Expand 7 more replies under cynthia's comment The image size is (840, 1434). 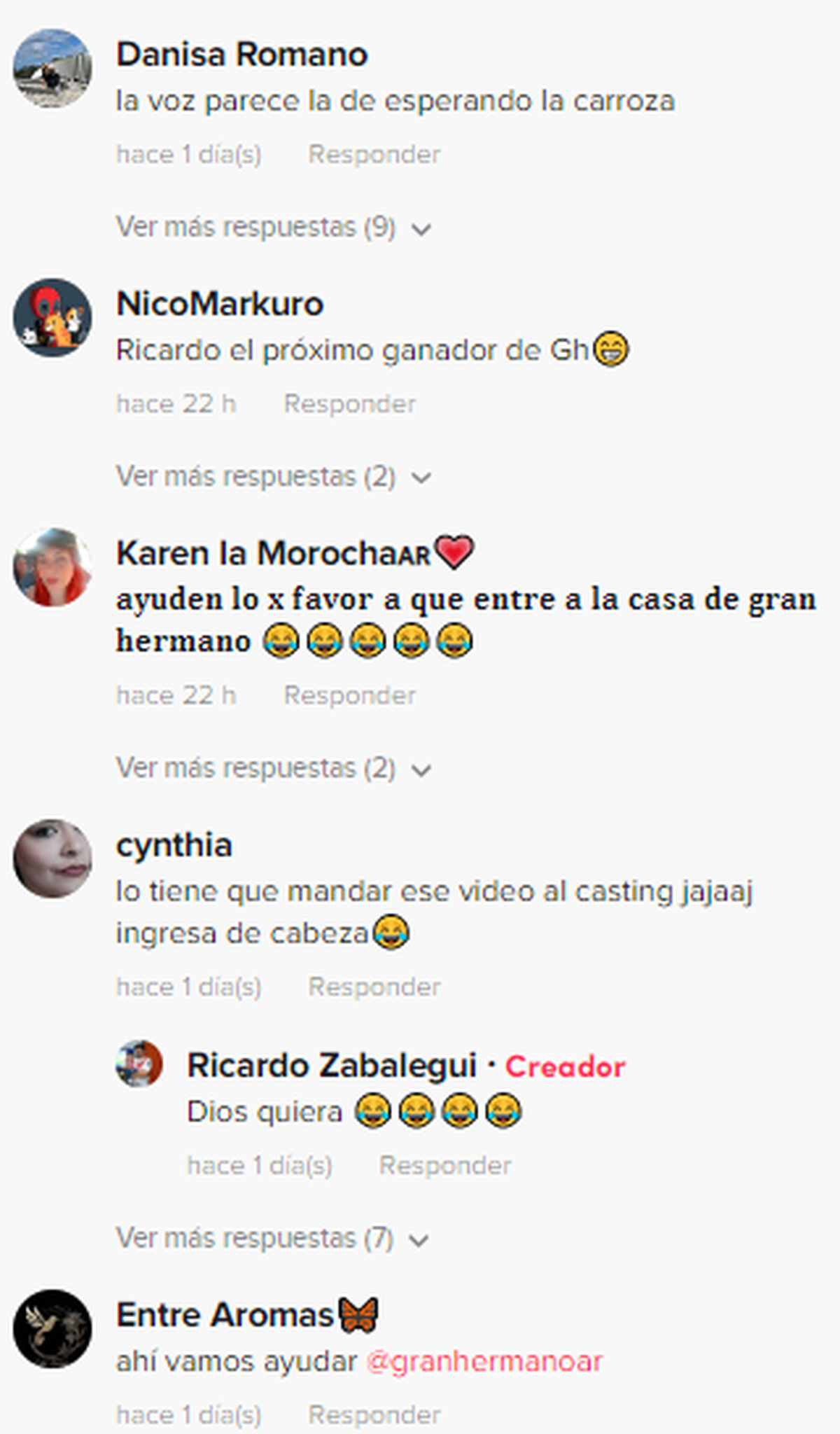[272, 1238]
